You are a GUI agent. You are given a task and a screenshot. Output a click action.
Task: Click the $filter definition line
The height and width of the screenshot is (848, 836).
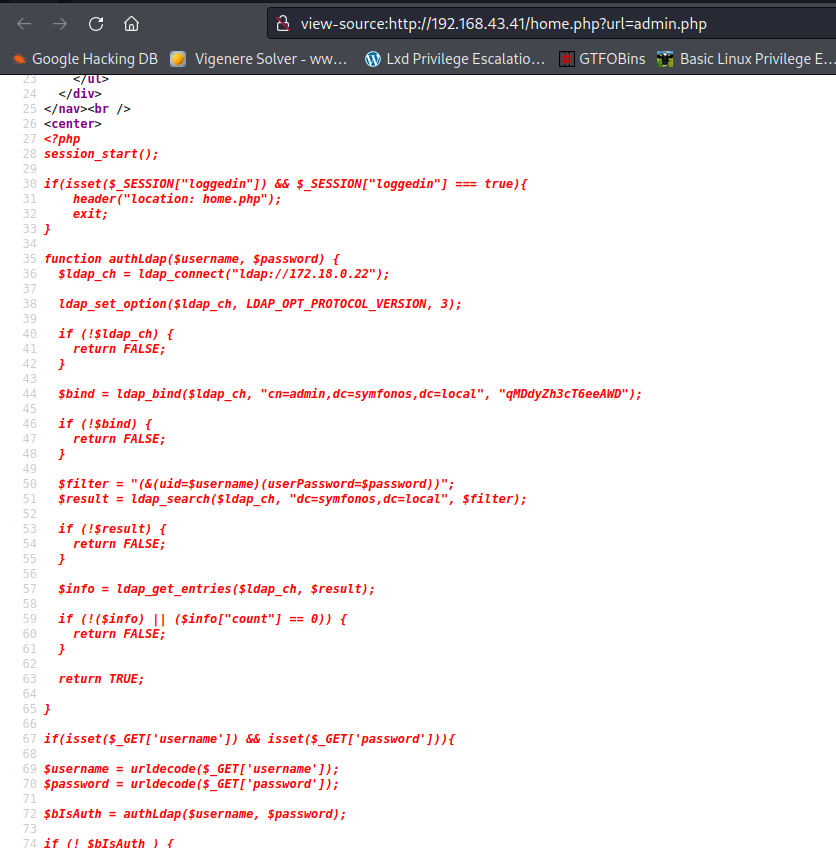coord(256,484)
